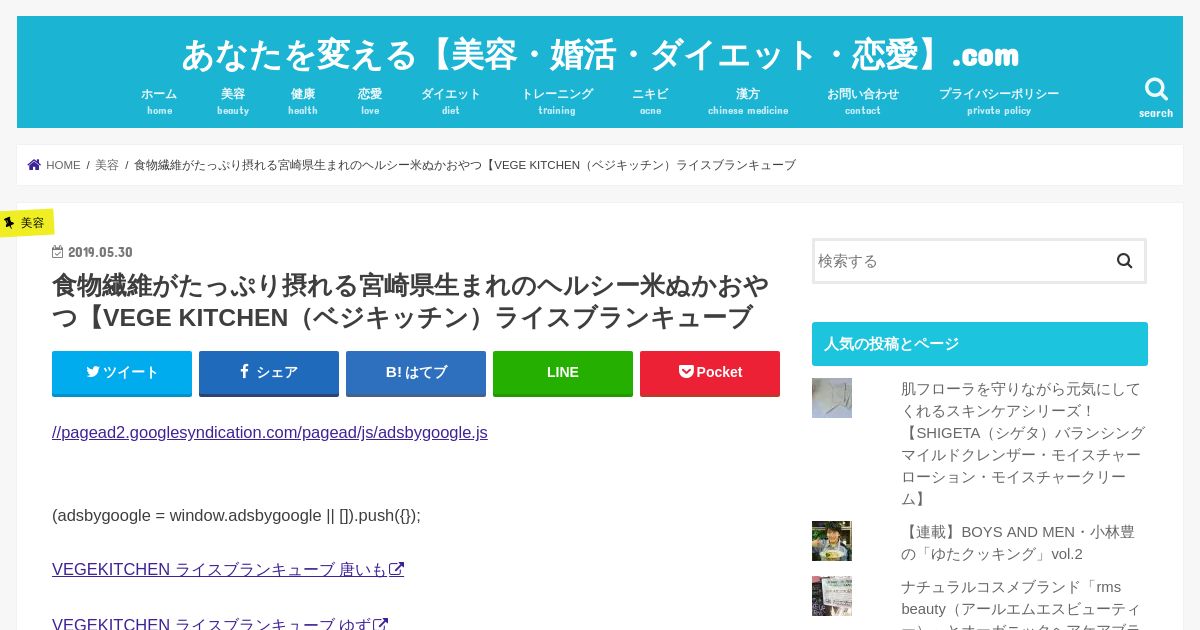Screen dimensions: 1200x630
Task: Click the yellow 美容 category tag
Action: [x=26, y=222]
